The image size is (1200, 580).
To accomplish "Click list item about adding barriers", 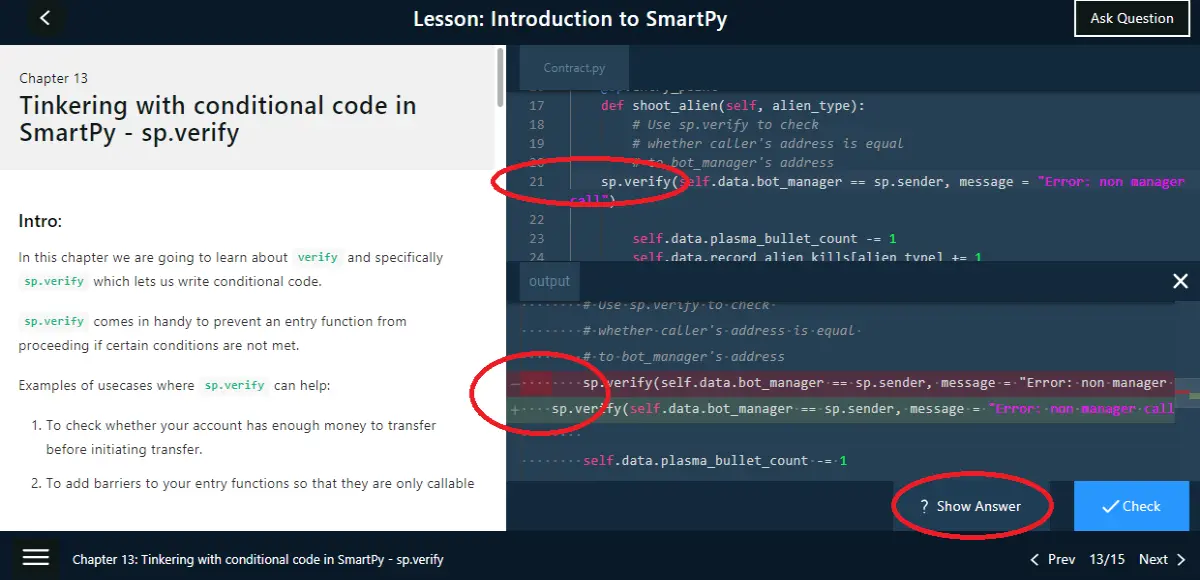I will pos(260,483).
